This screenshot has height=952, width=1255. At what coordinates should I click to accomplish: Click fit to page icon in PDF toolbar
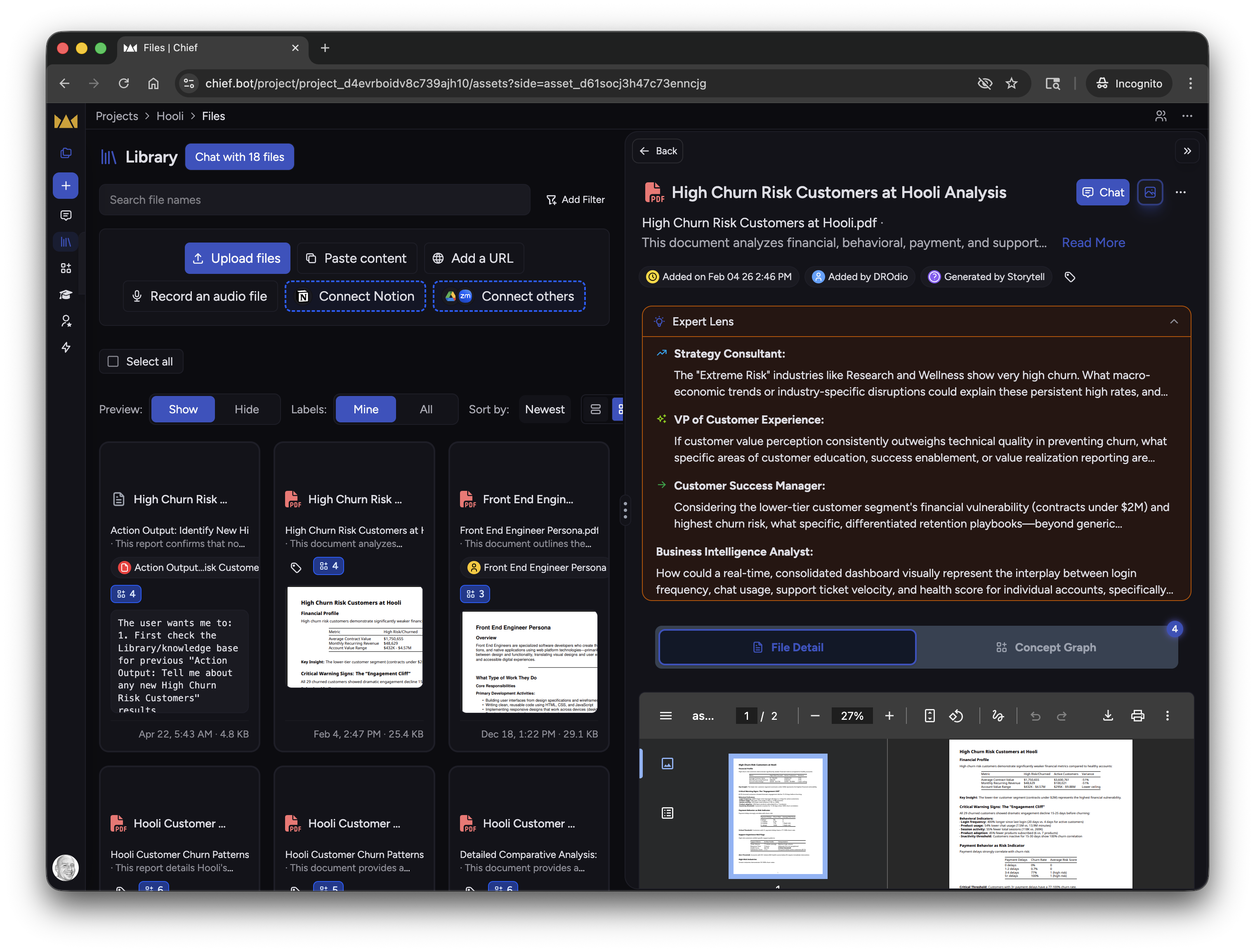[x=929, y=715]
